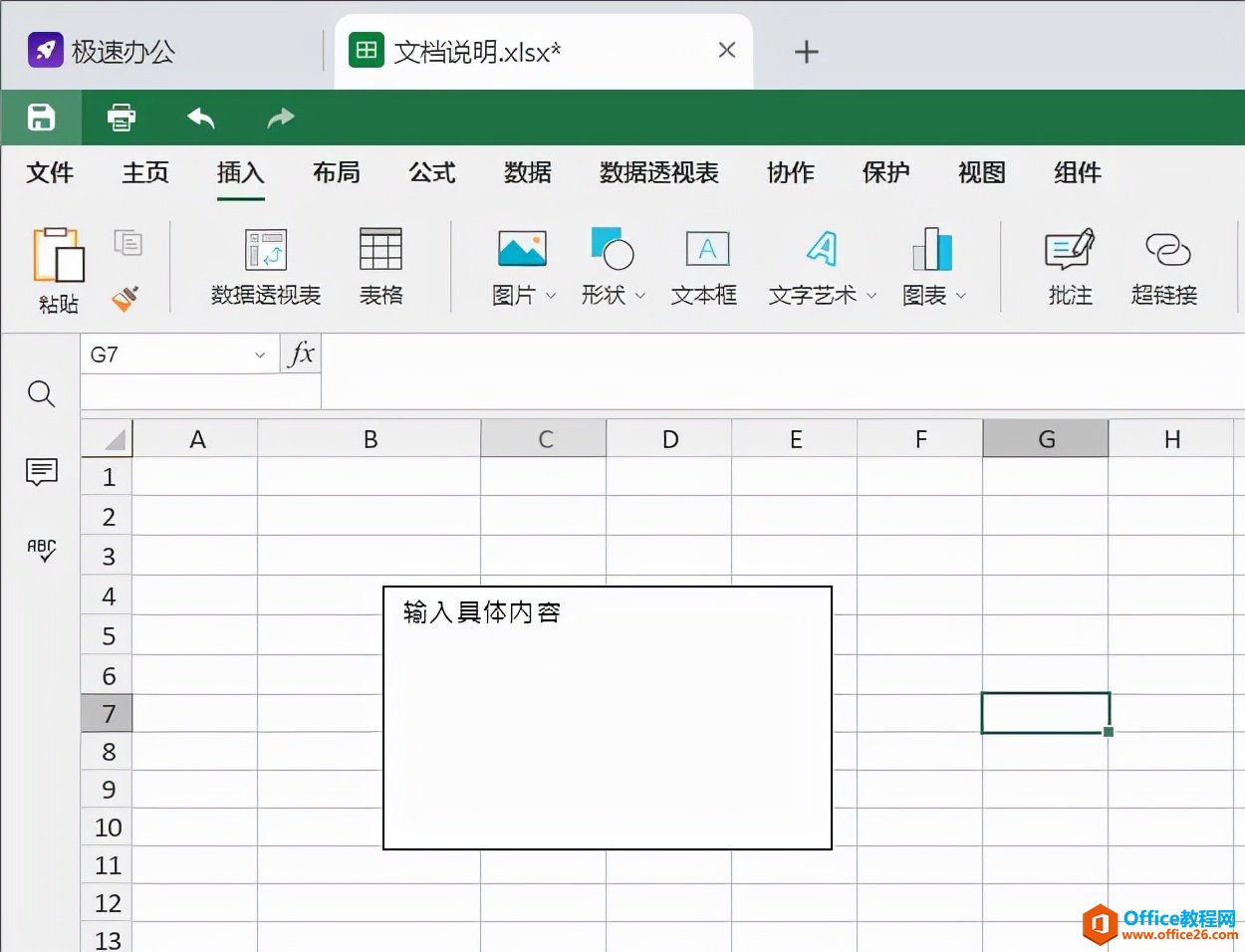The image size is (1245, 952).
Task: Select the 粘贴 (Paste) icon
Action: click(58, 264)
